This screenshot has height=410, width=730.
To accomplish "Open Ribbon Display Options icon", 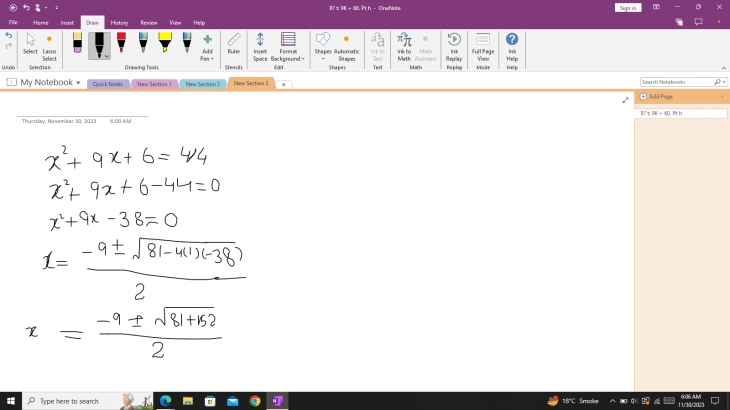I will coord(656,7).
